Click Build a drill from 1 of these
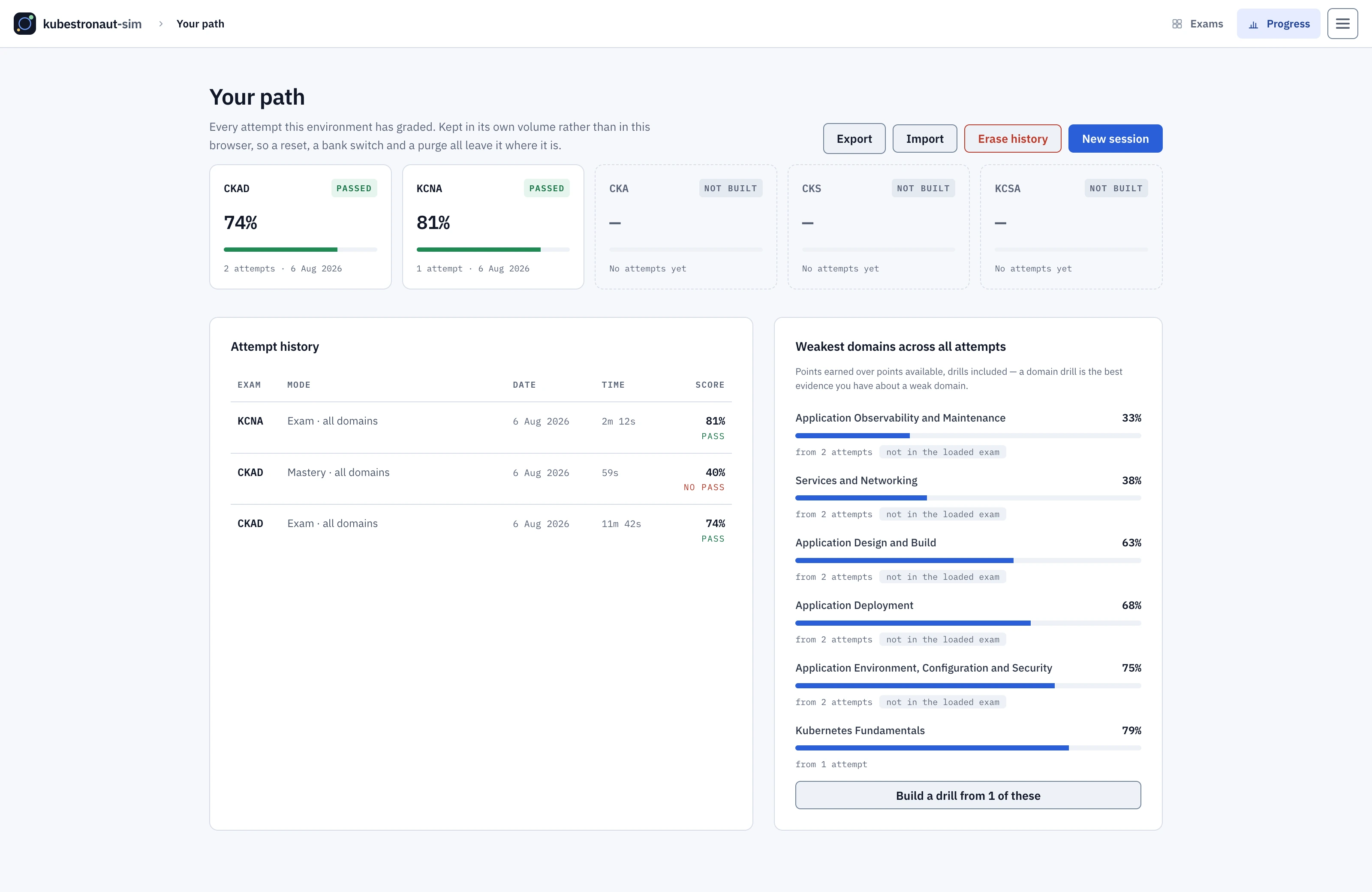Screen dimensions: 1372x892 [968, 795]
